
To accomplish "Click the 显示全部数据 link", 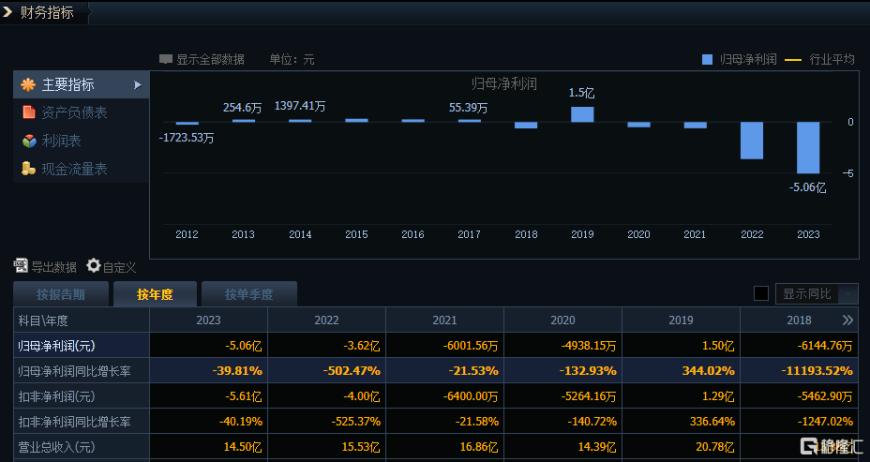I will click(x=202, y=59).
